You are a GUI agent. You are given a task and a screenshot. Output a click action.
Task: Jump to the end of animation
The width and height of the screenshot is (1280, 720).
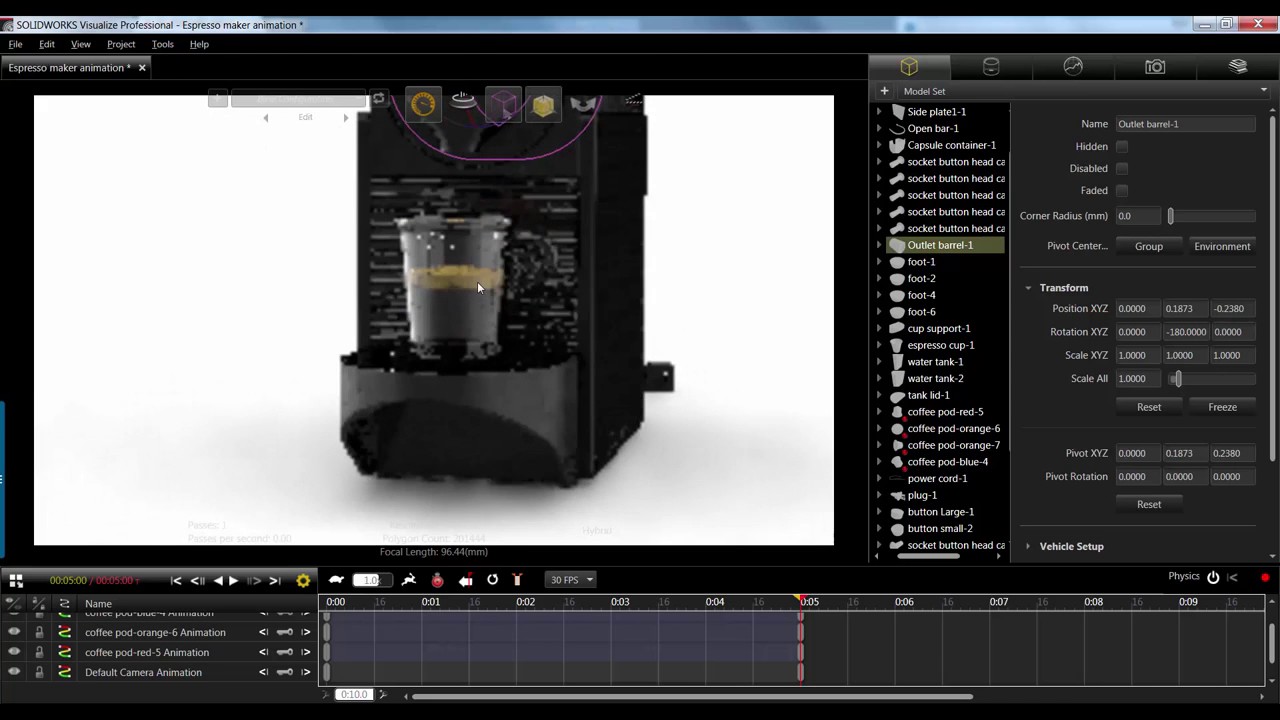point(274,580)
